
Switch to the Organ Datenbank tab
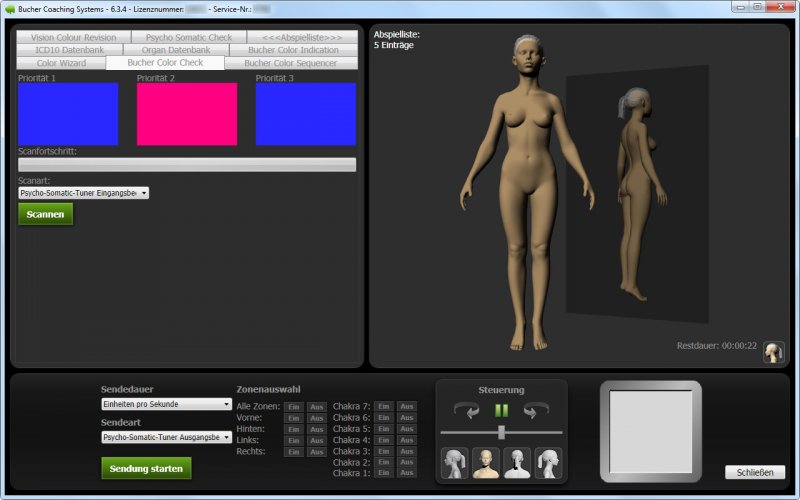176,50
